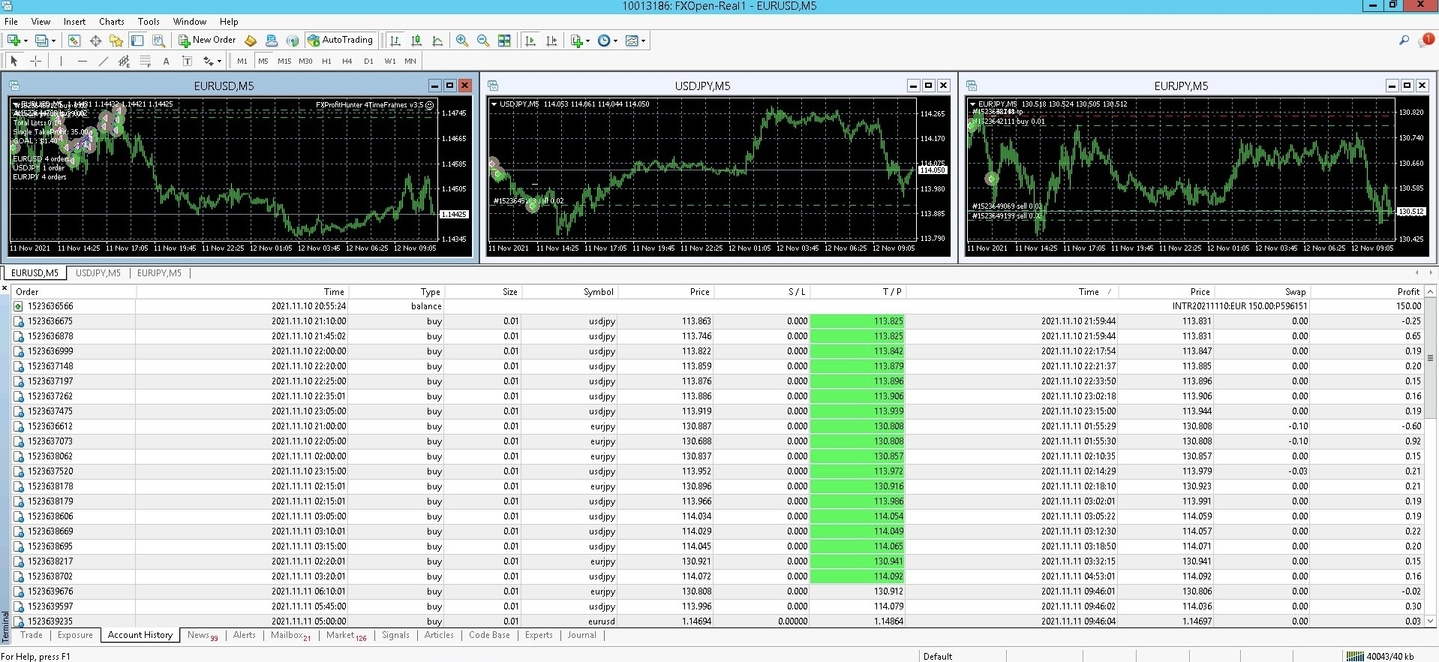Select the equidistant channel tool

(124, 61)
